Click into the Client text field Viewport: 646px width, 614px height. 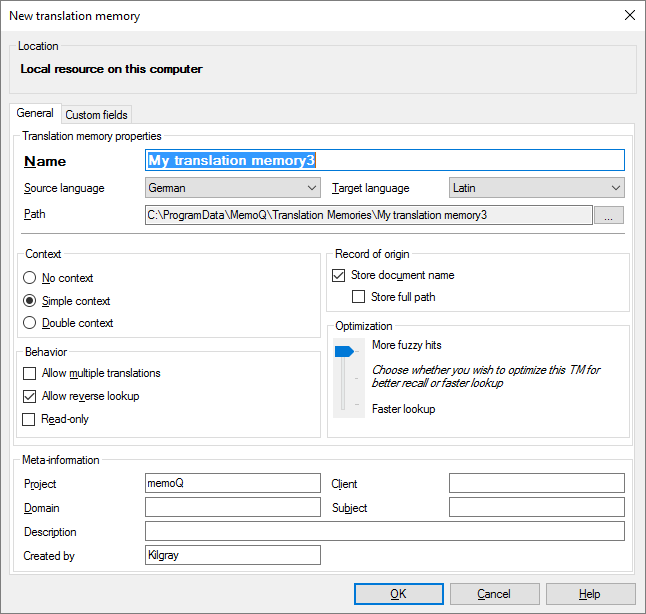click(x=537, y=483)
